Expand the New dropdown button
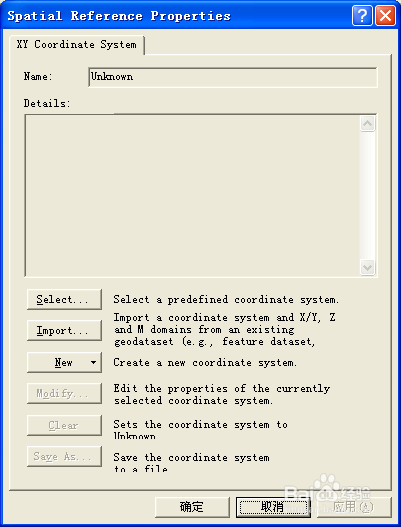The image size is (401, 527). (x=64, y=362)
